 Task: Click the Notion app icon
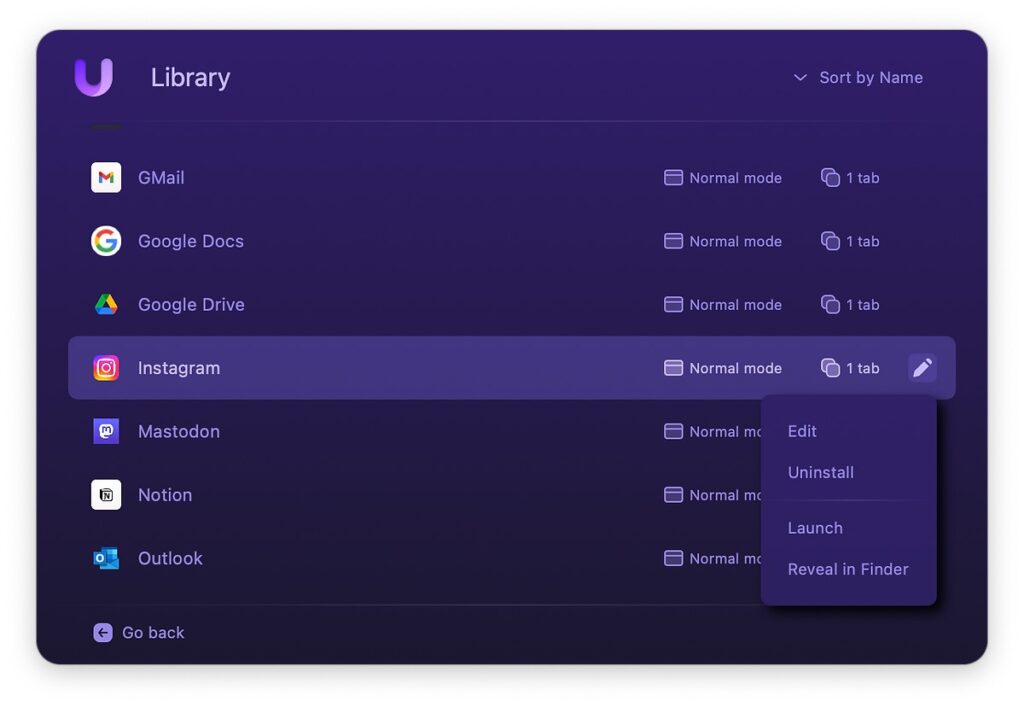coord(106,495)
